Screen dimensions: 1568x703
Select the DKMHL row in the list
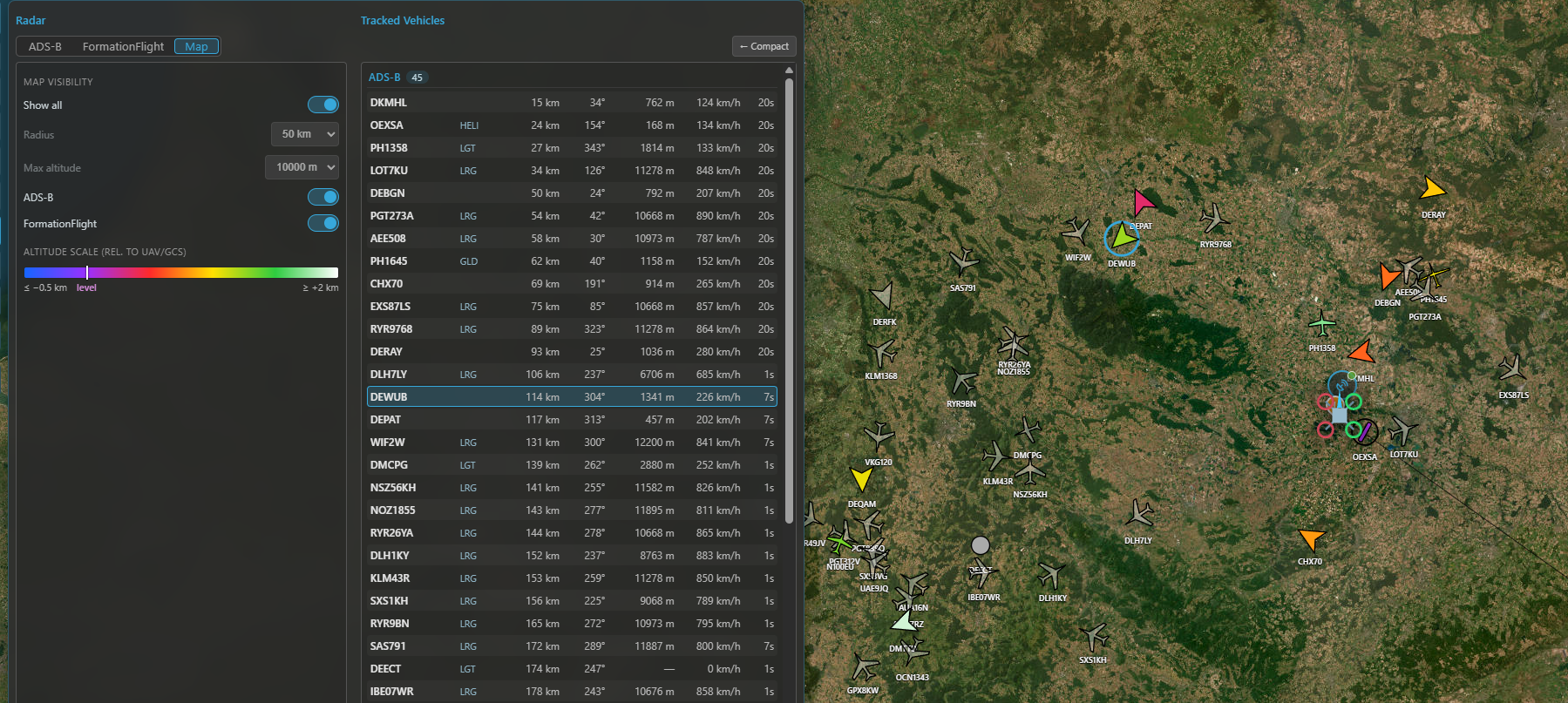(572, 103)
